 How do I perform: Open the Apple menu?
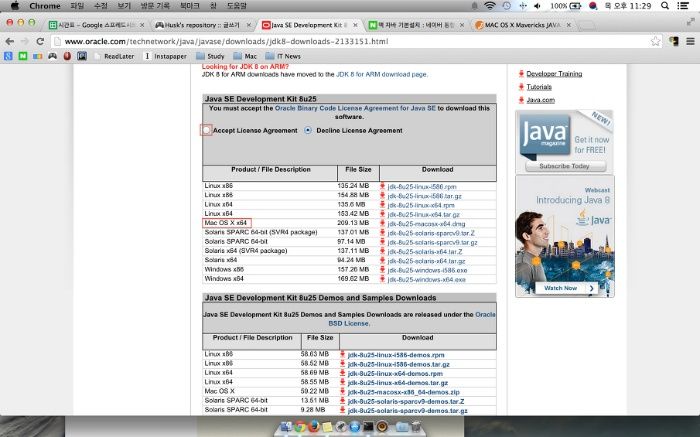(x=14, y=6)
